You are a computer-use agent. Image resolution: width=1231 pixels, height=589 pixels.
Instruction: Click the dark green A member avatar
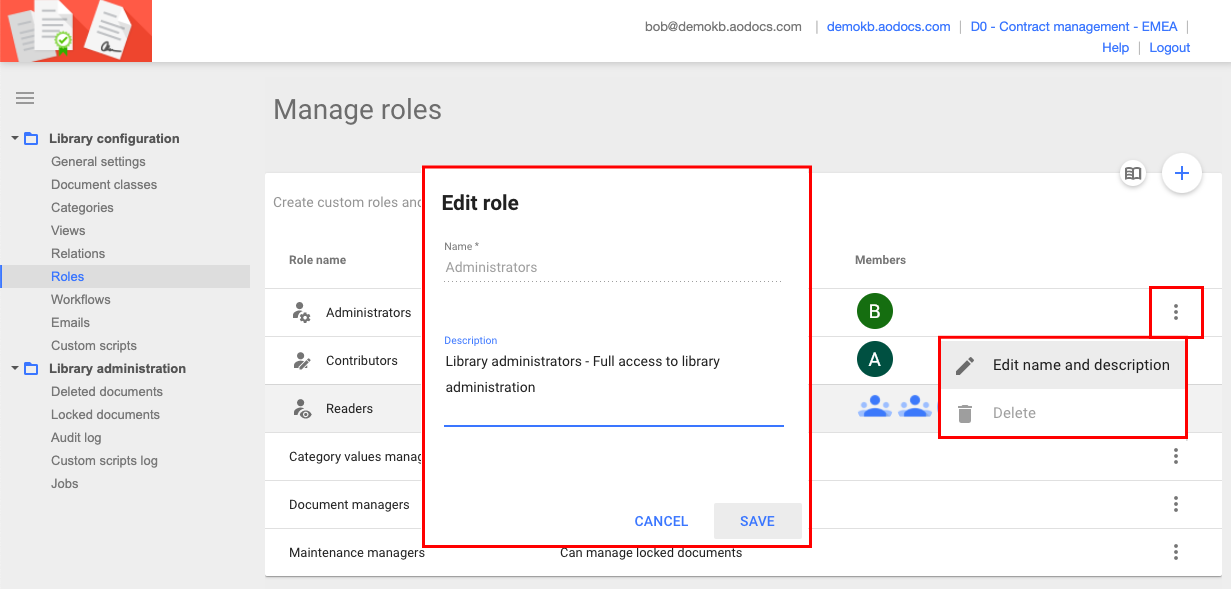pyautogui.click(x=874, y=360)
